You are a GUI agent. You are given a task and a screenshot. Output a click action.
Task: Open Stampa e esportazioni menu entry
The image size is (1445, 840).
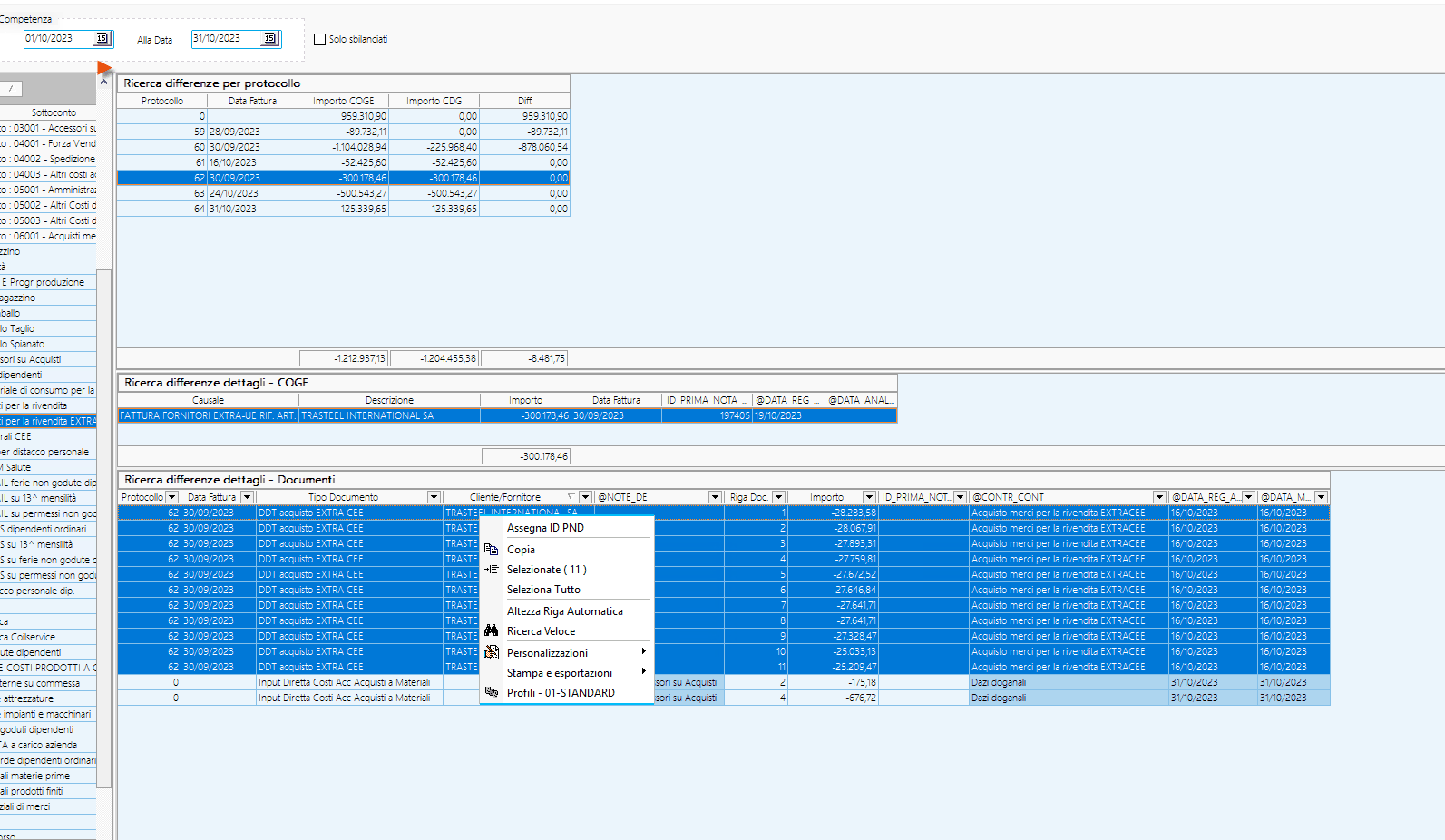coord(567,673)
